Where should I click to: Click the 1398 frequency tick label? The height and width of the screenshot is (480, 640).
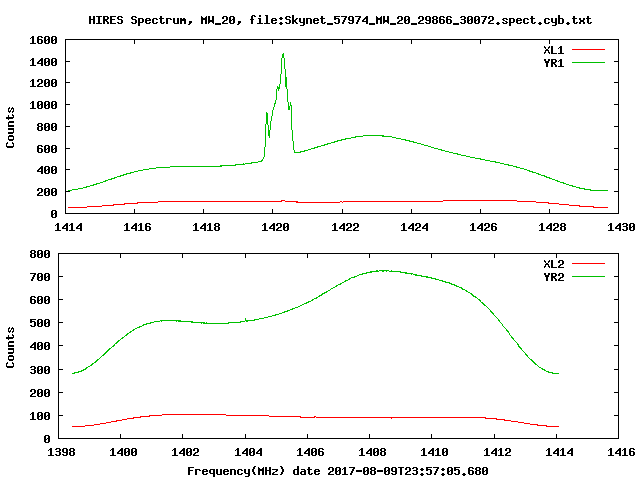[x=61, y=452]
